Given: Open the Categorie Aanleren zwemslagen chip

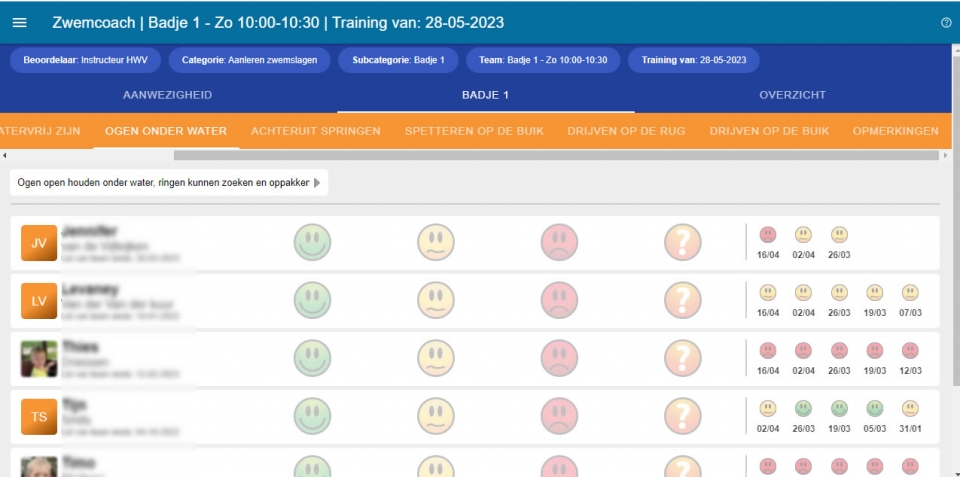Looking at the screenshot, I should 249,60.
